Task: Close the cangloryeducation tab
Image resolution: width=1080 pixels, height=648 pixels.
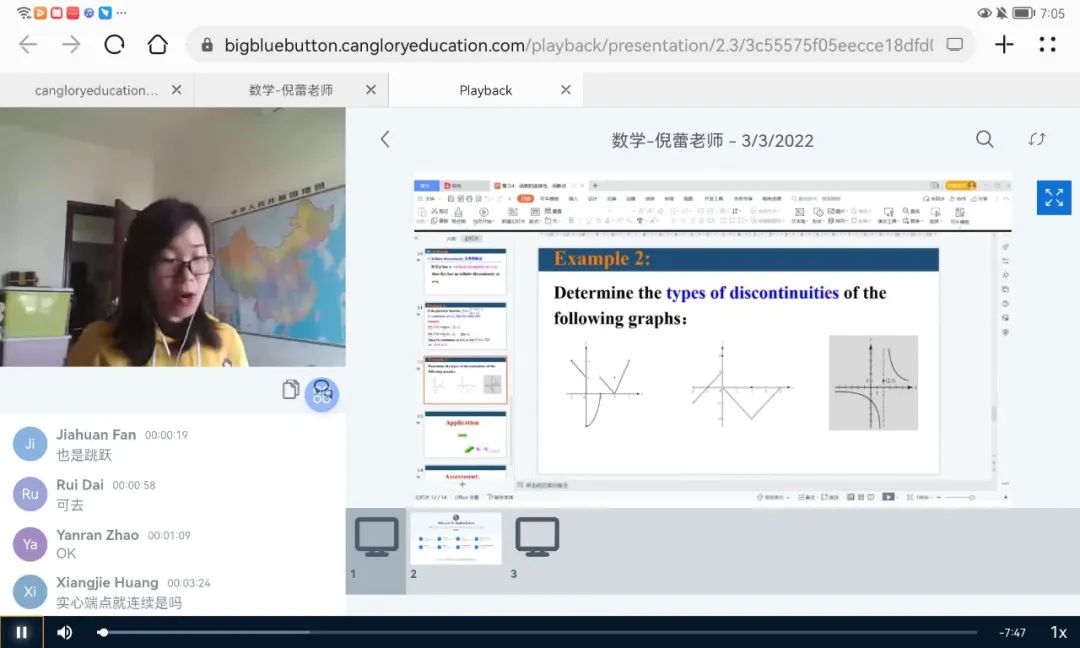Action: [176, 90]
